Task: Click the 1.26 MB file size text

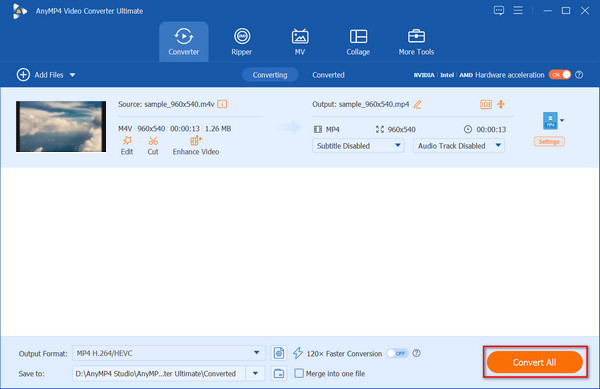Action: click(x=218, y=129)
